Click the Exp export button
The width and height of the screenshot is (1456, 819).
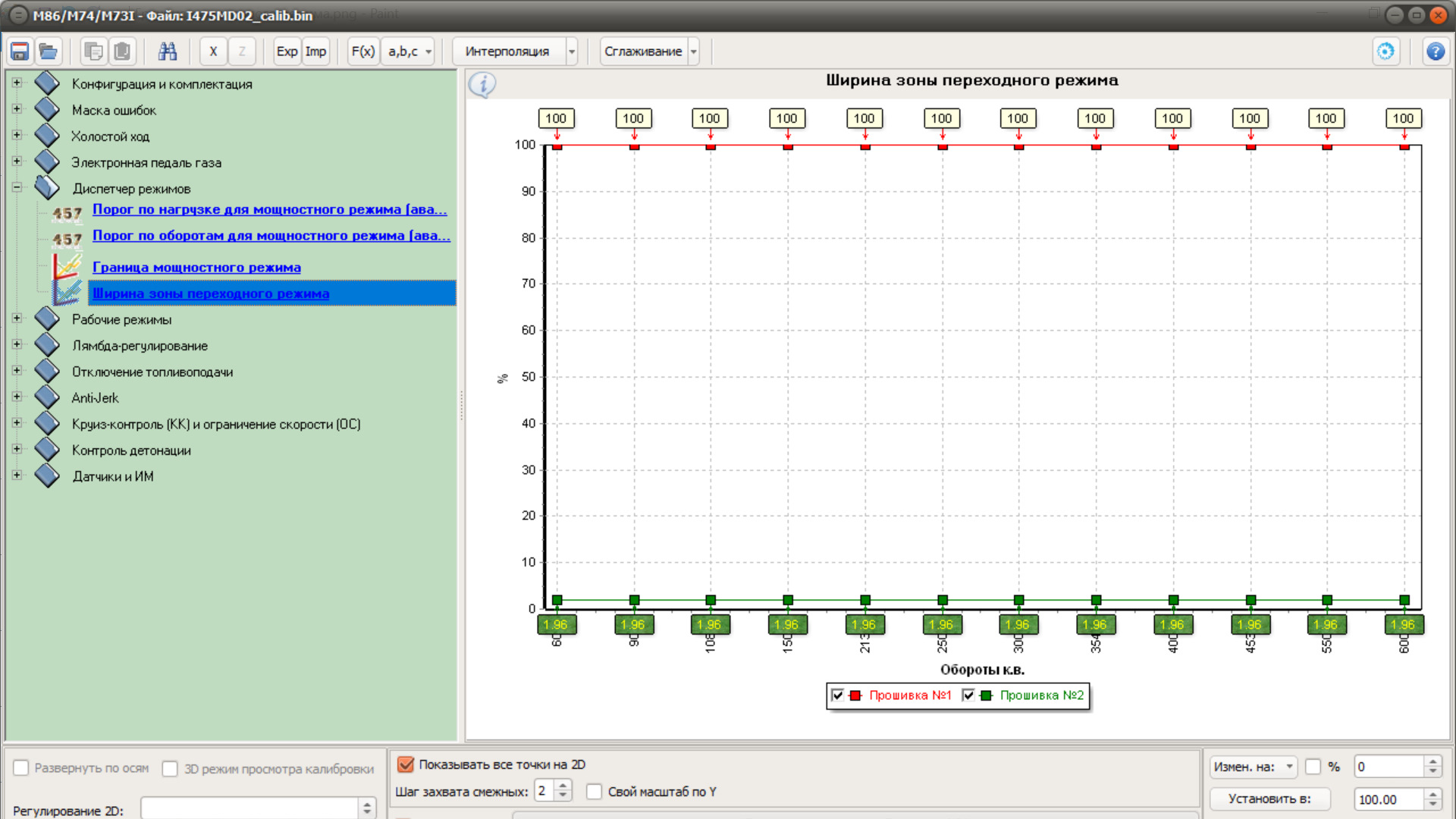click(287, 52)
